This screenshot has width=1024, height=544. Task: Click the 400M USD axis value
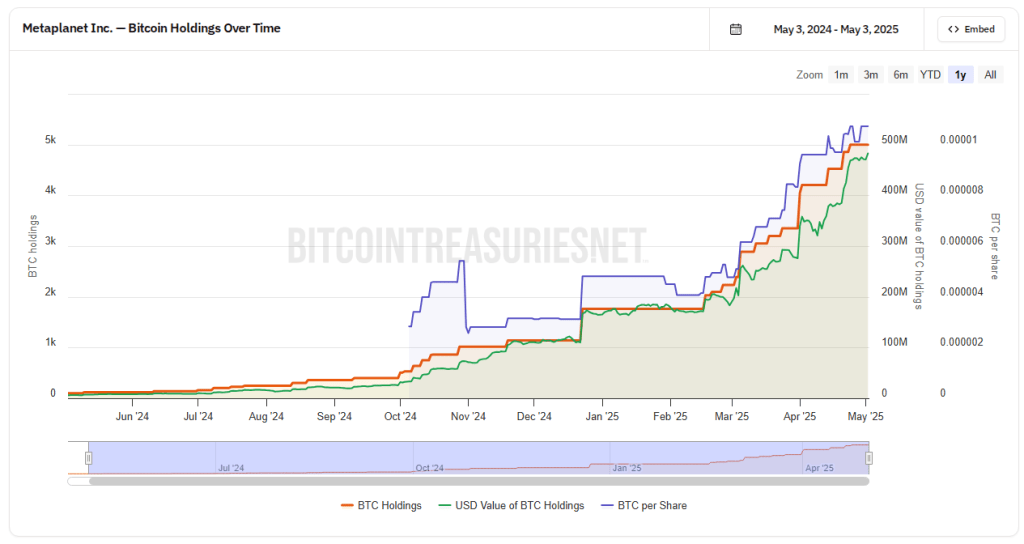point(895,190)
